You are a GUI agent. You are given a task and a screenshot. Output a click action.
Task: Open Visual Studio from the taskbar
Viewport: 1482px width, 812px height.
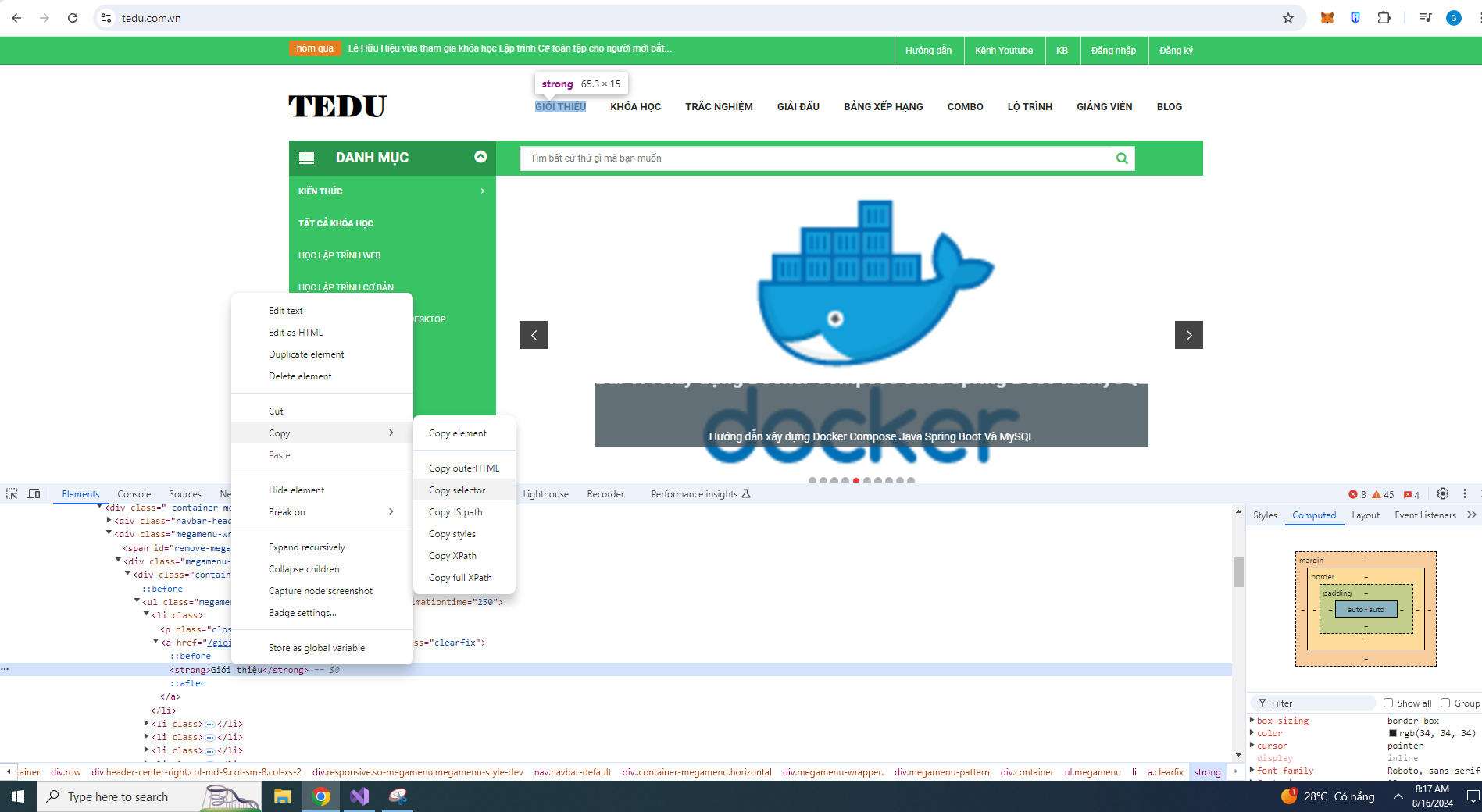[x=359, y=796]
